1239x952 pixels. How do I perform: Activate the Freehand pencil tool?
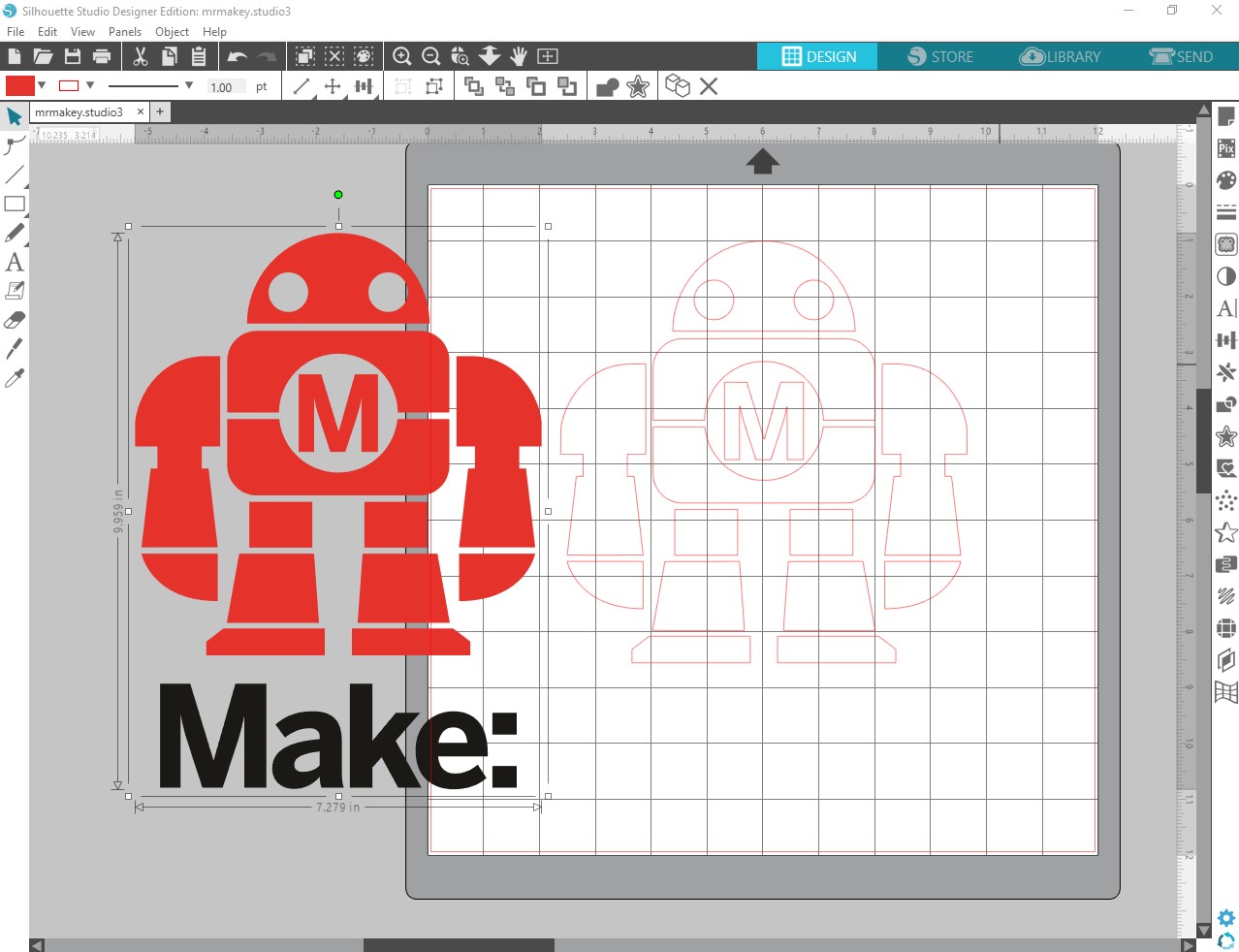[x=15, y=233]
